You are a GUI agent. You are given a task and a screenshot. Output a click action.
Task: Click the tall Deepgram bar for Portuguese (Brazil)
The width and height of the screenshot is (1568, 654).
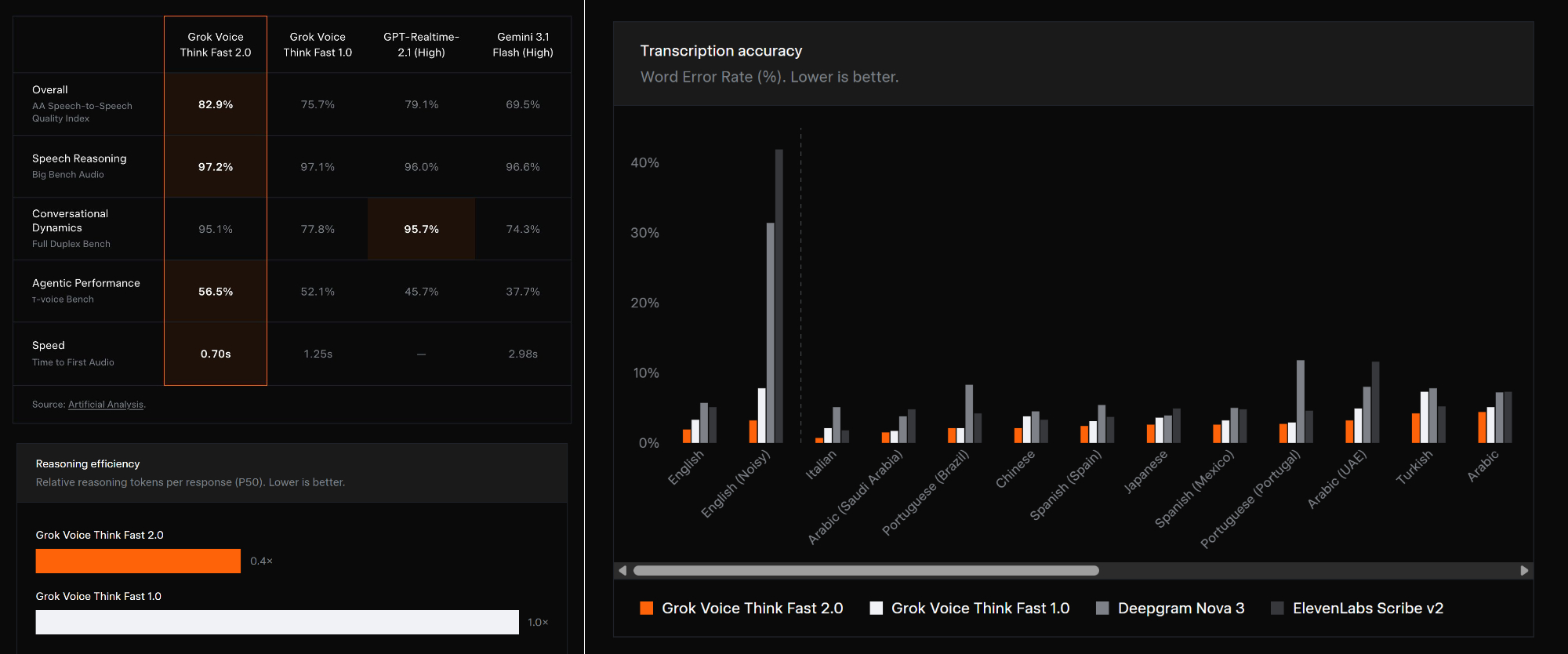point(969,414)
